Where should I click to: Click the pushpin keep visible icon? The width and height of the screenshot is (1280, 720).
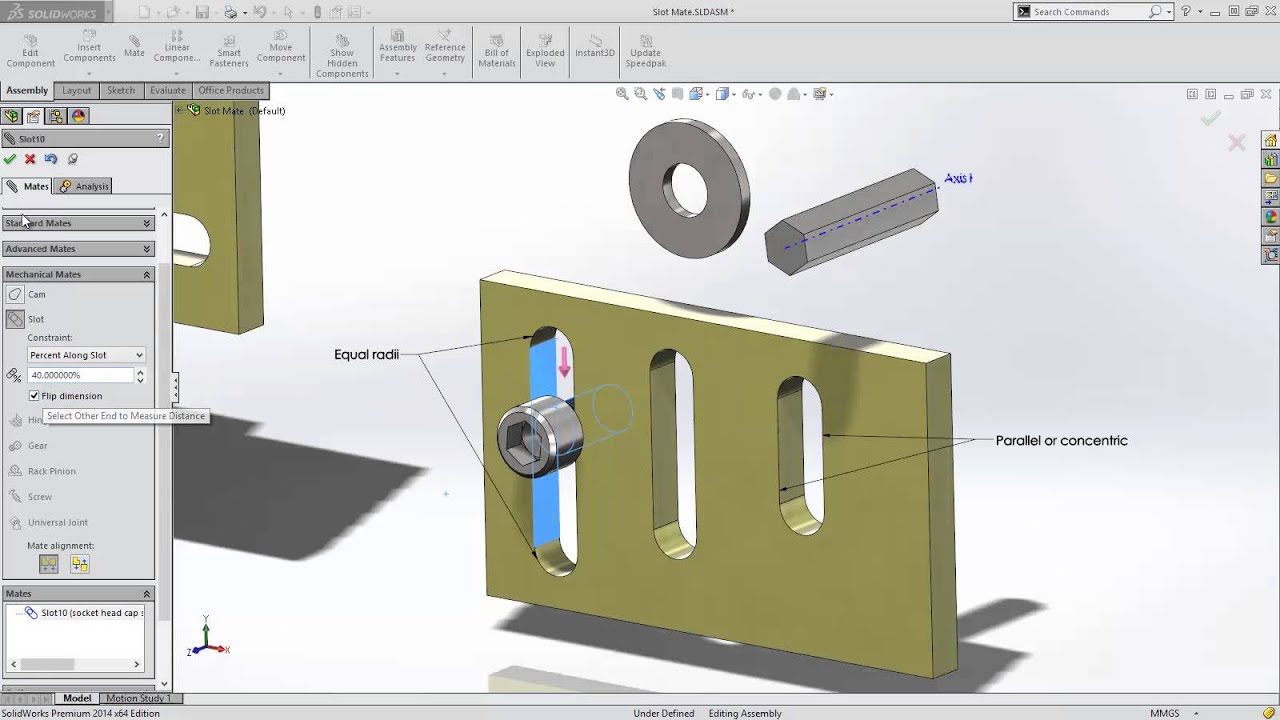click(x=72, y=159)
